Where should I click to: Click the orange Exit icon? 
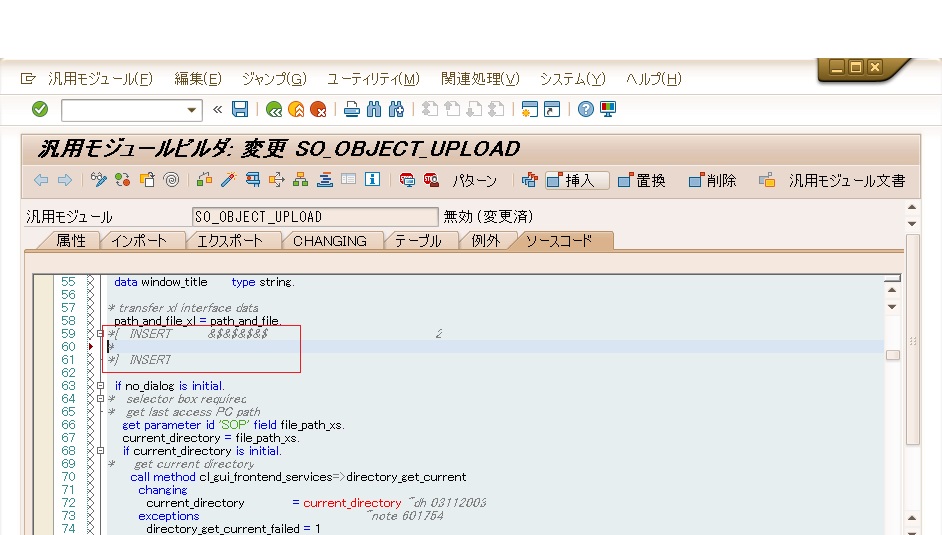[x=296, y=109]
